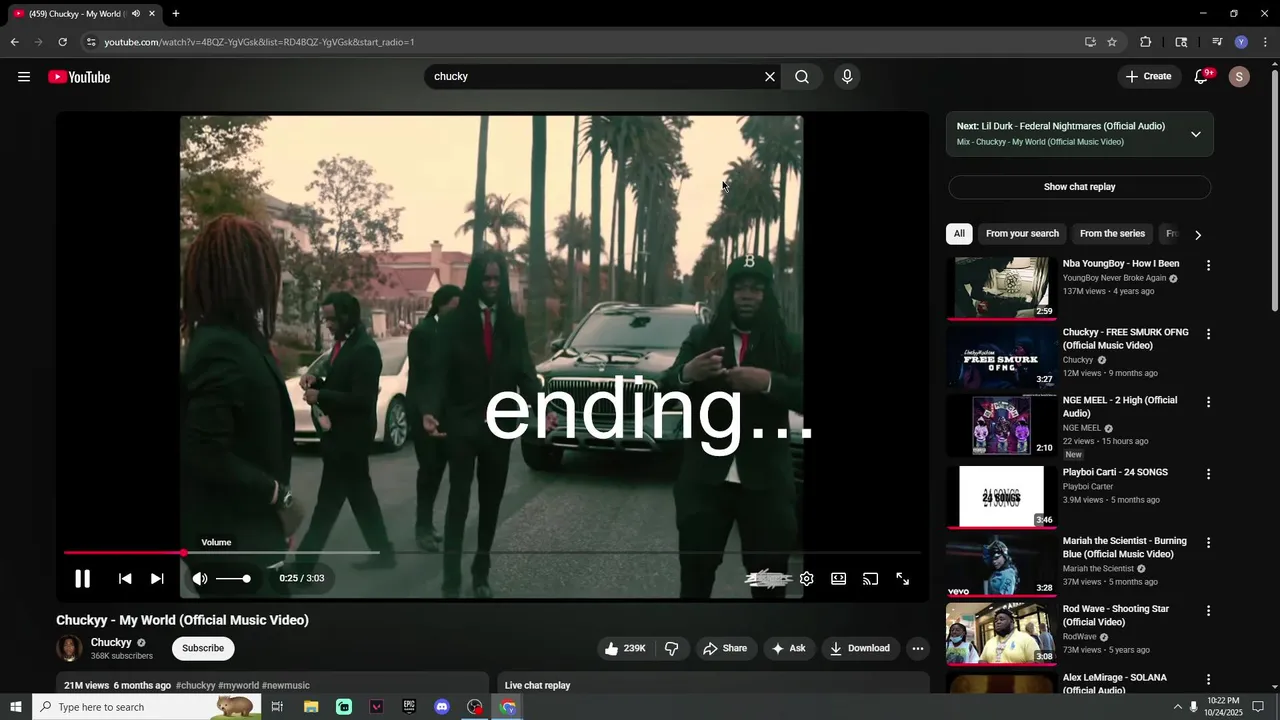Open Playboi Carti - 24 SONGS title
Viewport: 1280px width, 720px height.
click(x=1115, y=472)
